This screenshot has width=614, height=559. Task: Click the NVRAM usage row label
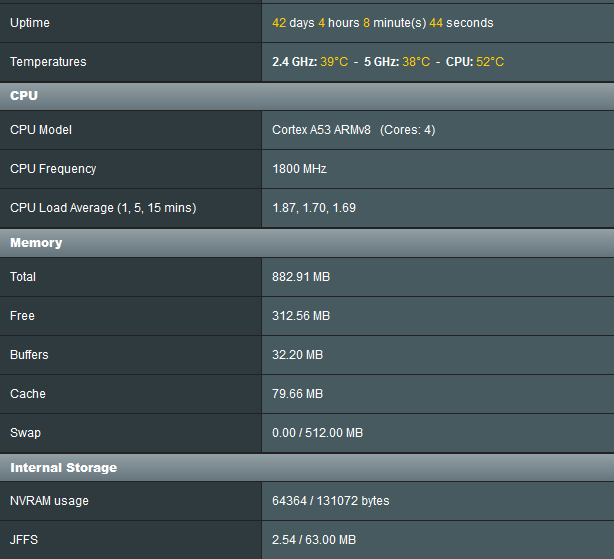click(x=49, y=501)
